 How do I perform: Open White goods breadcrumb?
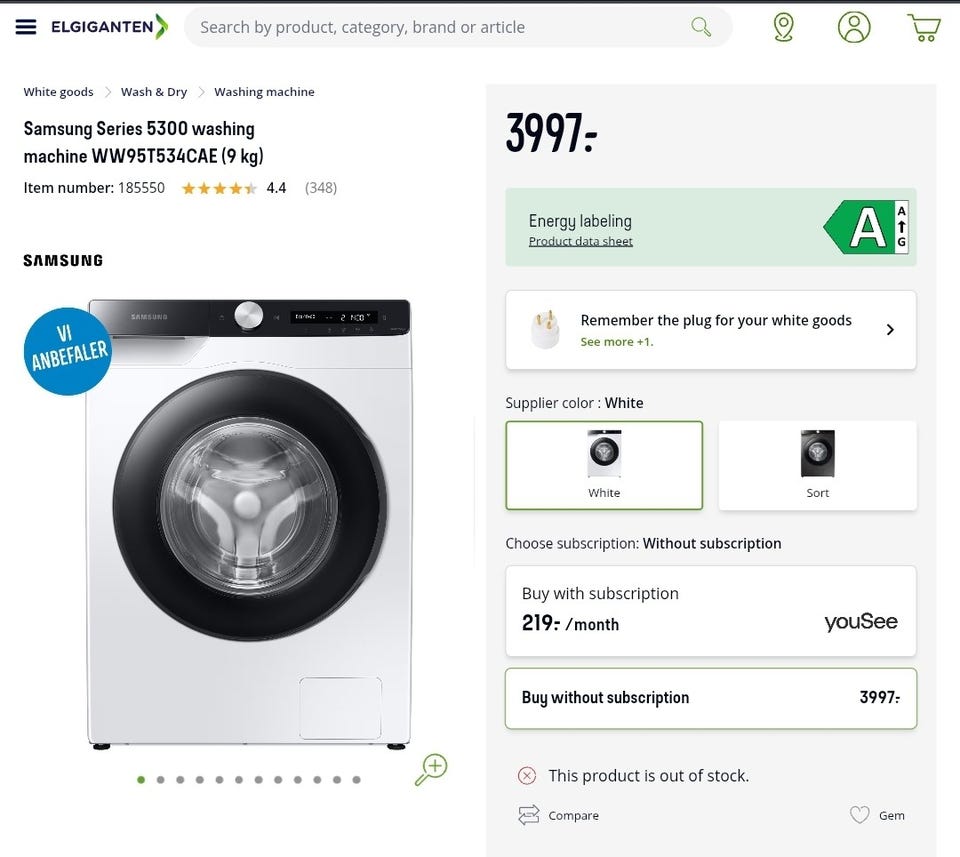pos(58,92)
